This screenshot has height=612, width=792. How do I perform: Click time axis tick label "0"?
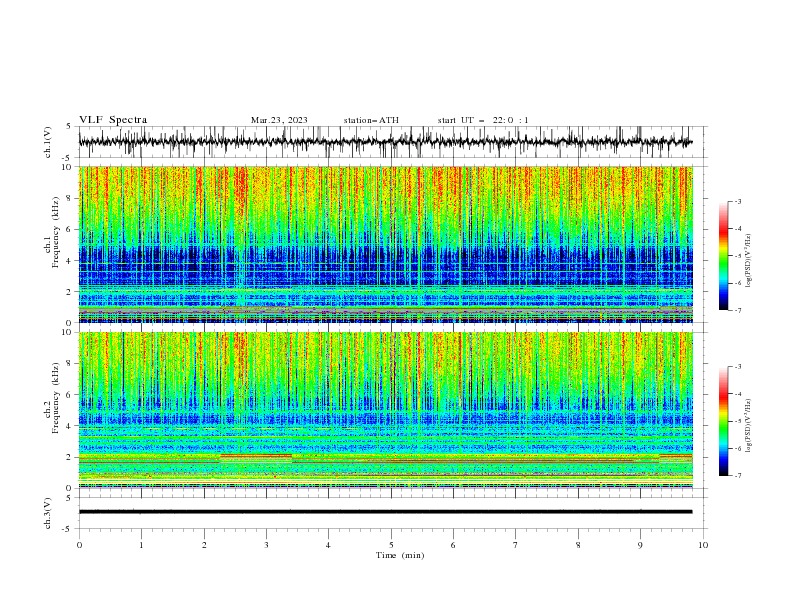tap(79, 545)
